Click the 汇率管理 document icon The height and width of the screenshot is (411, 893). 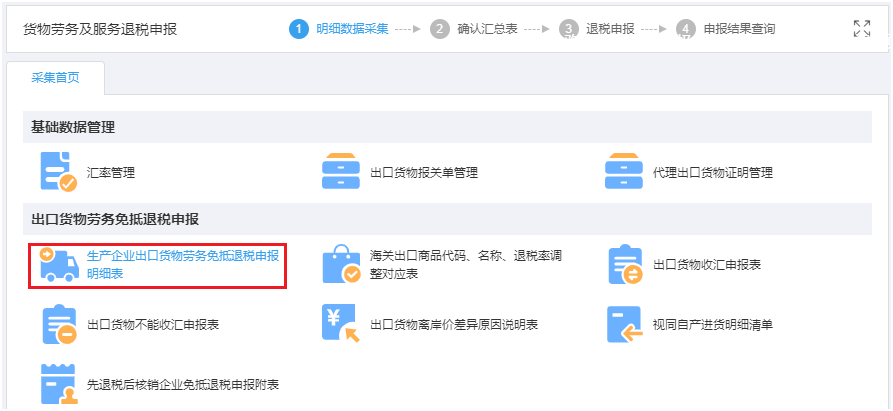tap(57, 171)
